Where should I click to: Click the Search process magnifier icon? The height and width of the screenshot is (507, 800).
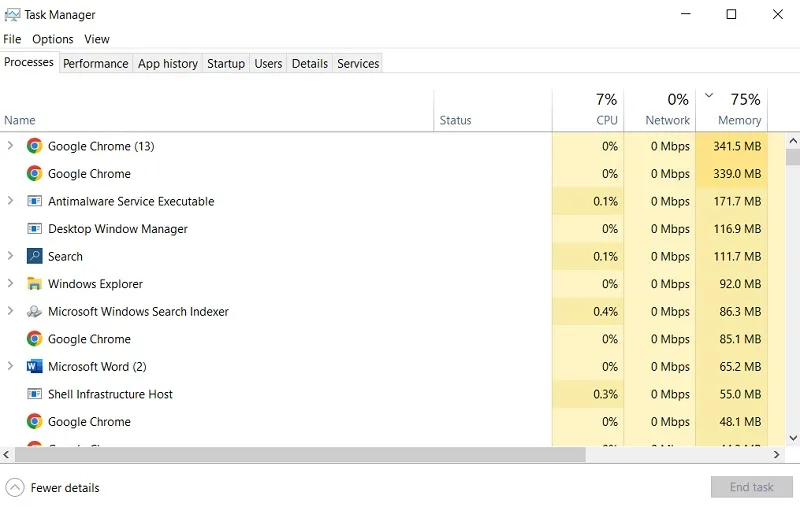[x=34, y=256]
